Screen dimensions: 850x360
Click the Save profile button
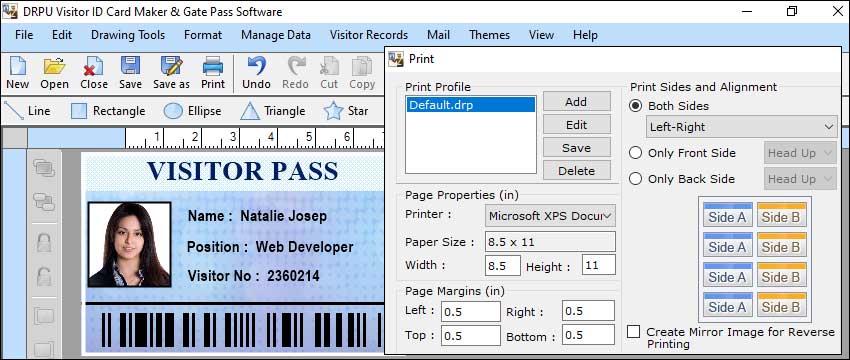[x=577, y=147]
